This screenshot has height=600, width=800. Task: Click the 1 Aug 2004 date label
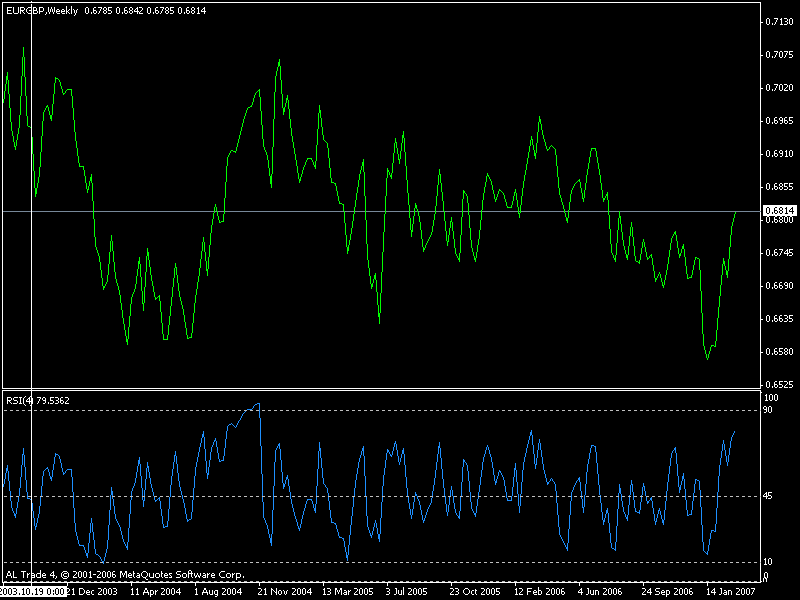pyautogui.click(x=217, y=592)
